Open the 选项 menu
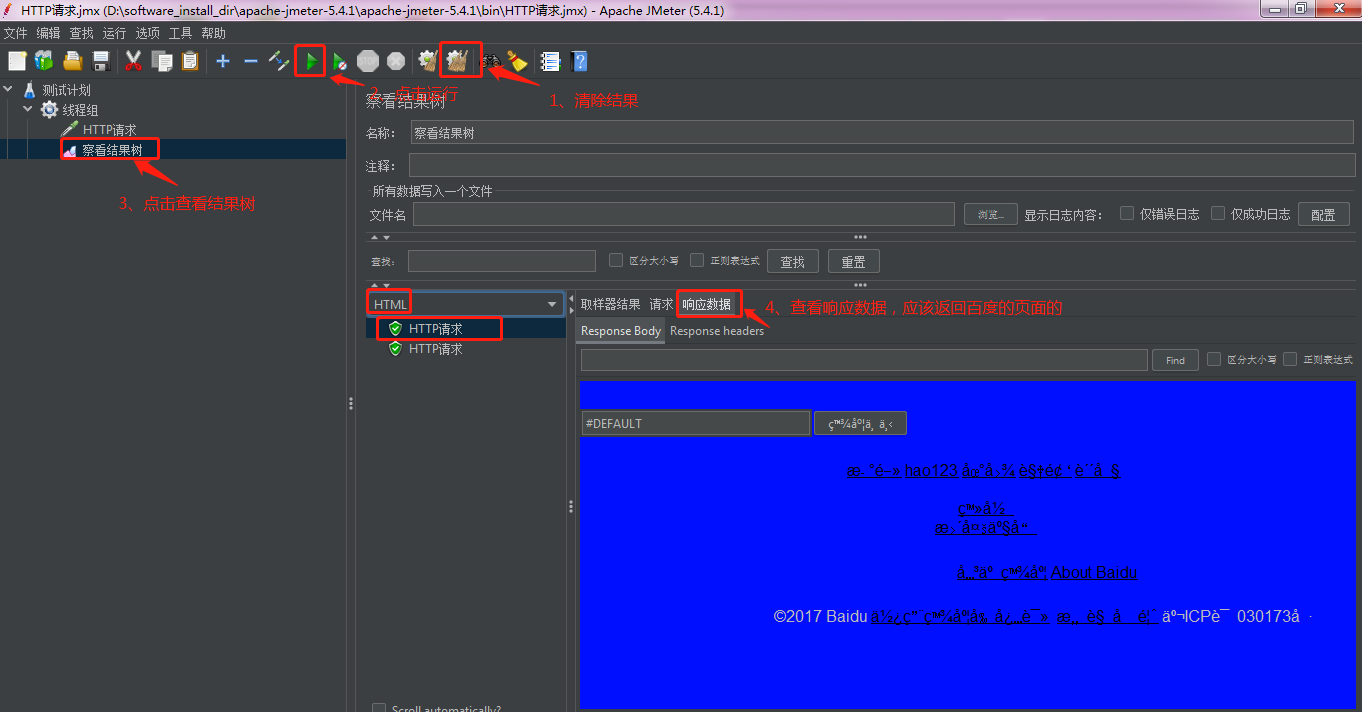This screenshot has height=712, width=1362. pos(147,32)
